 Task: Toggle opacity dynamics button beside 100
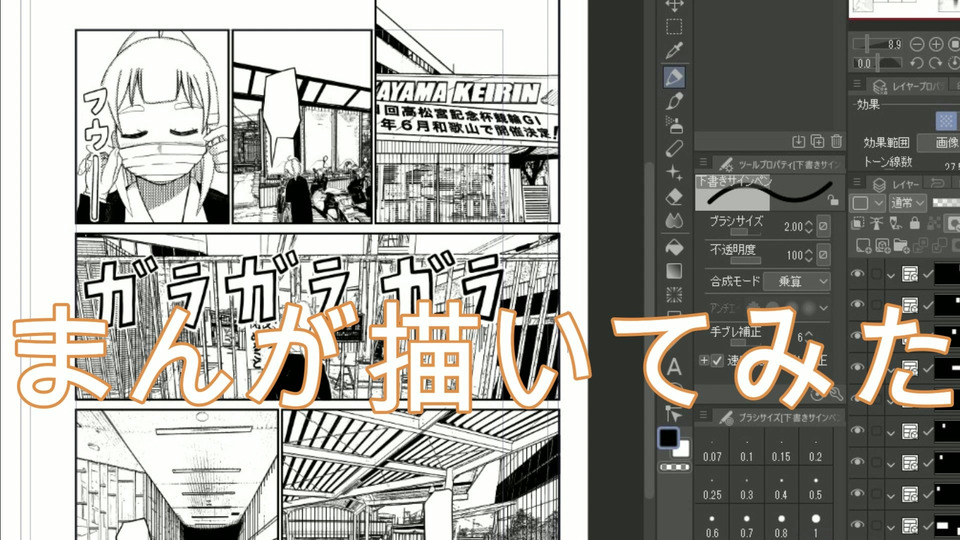(x=823, y=254)
